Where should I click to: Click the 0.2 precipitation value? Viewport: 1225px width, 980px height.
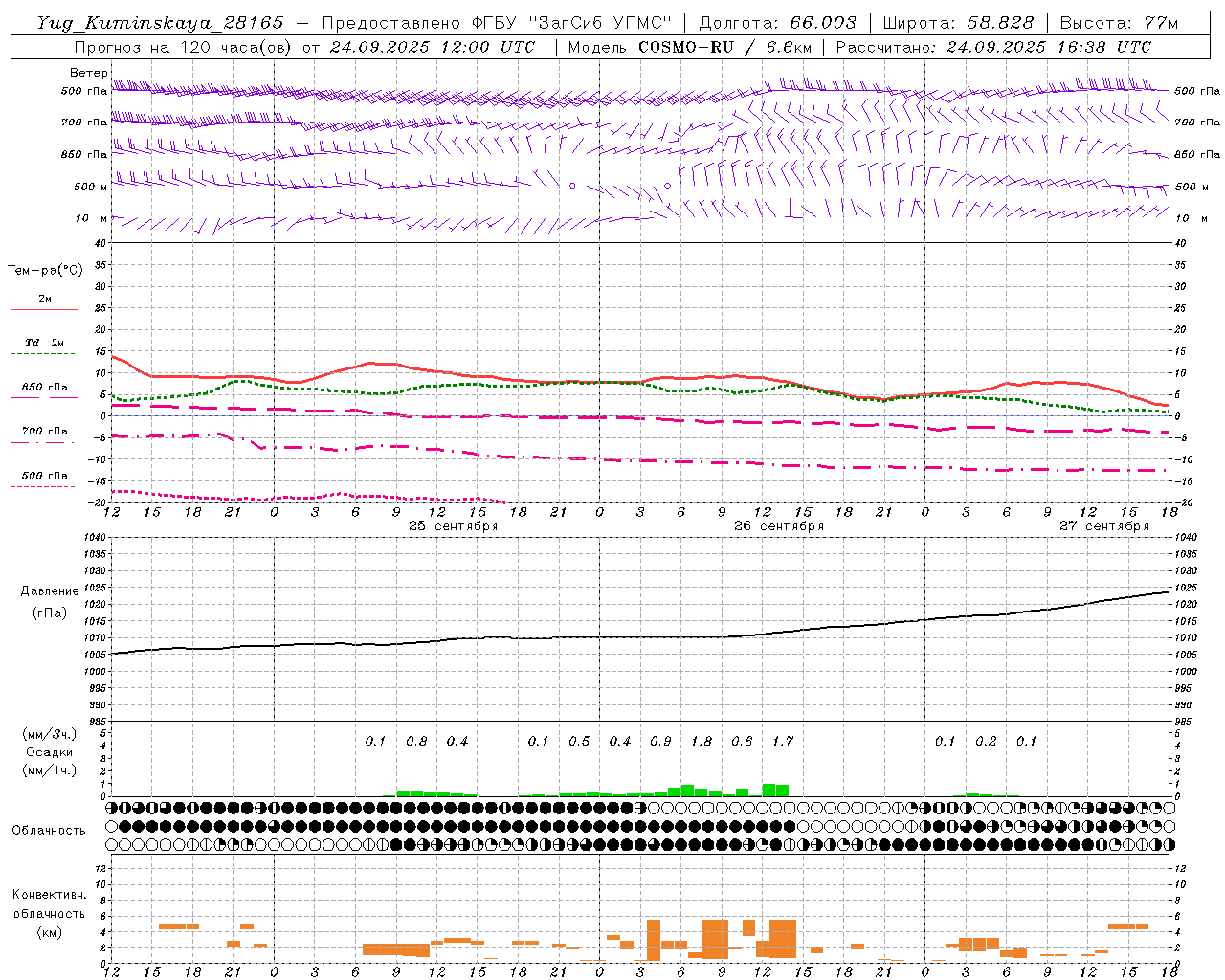pyautogui.click(x=986, y=742)
